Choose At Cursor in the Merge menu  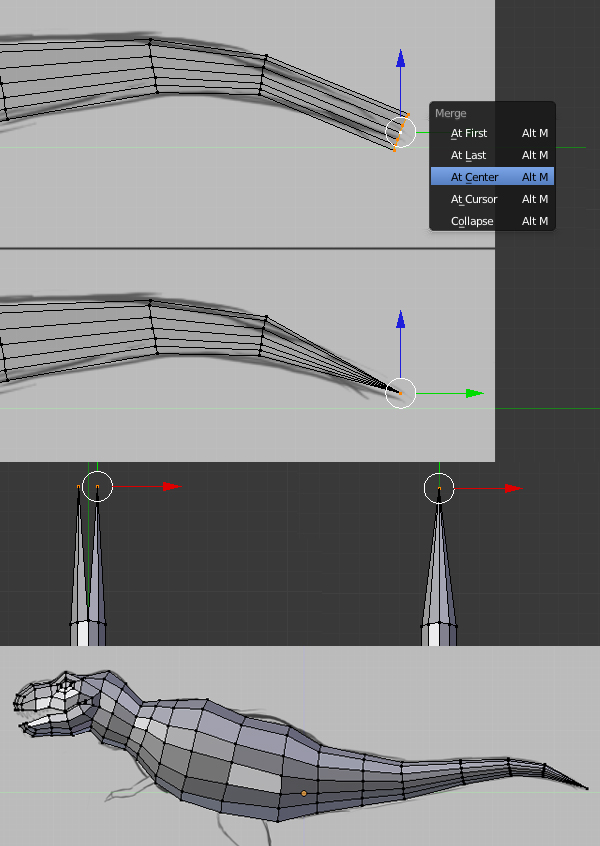click(492, 199)
